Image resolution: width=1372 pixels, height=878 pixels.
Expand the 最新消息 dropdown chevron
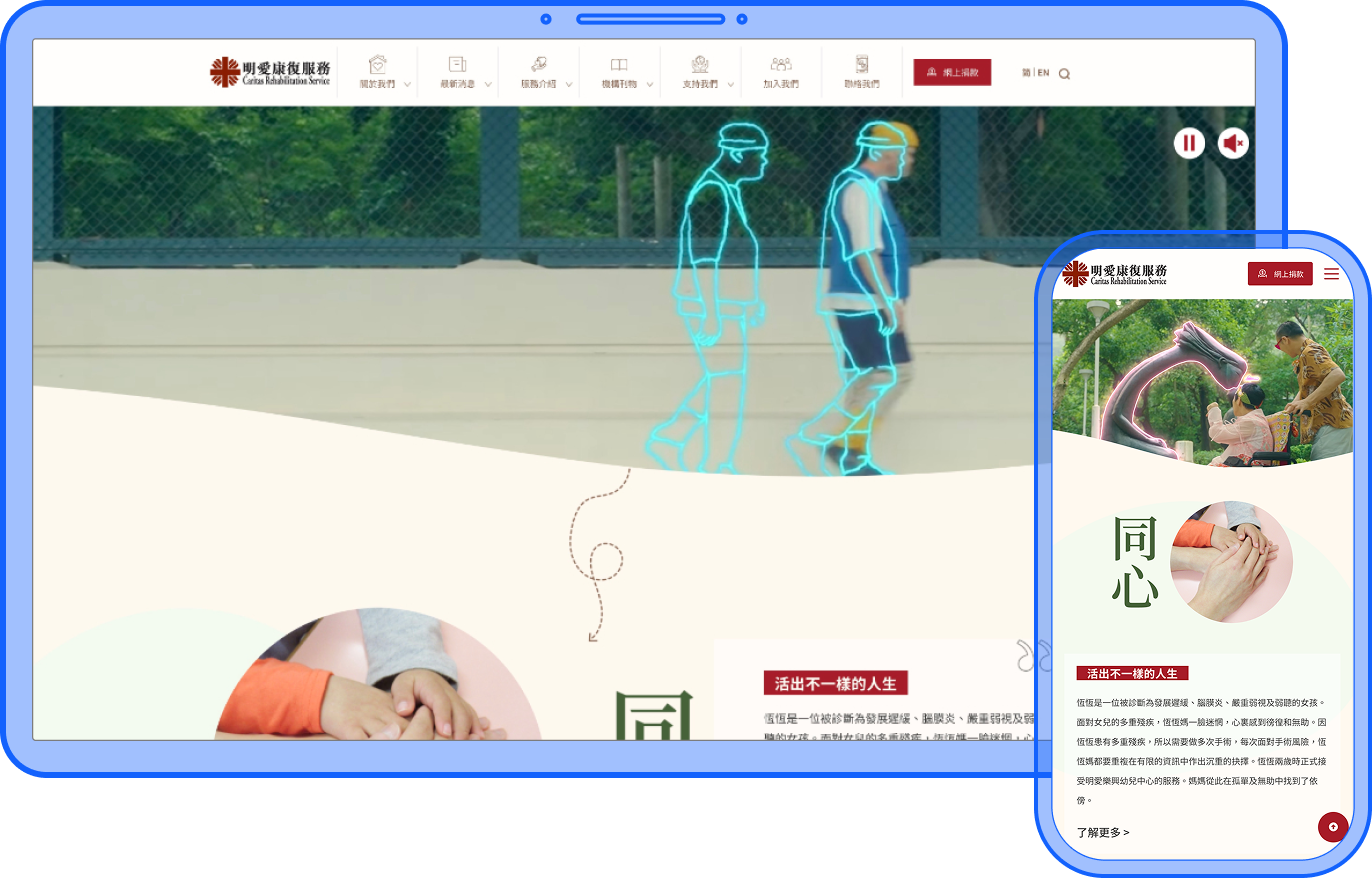pyautogui.click(x=488, y=85)
